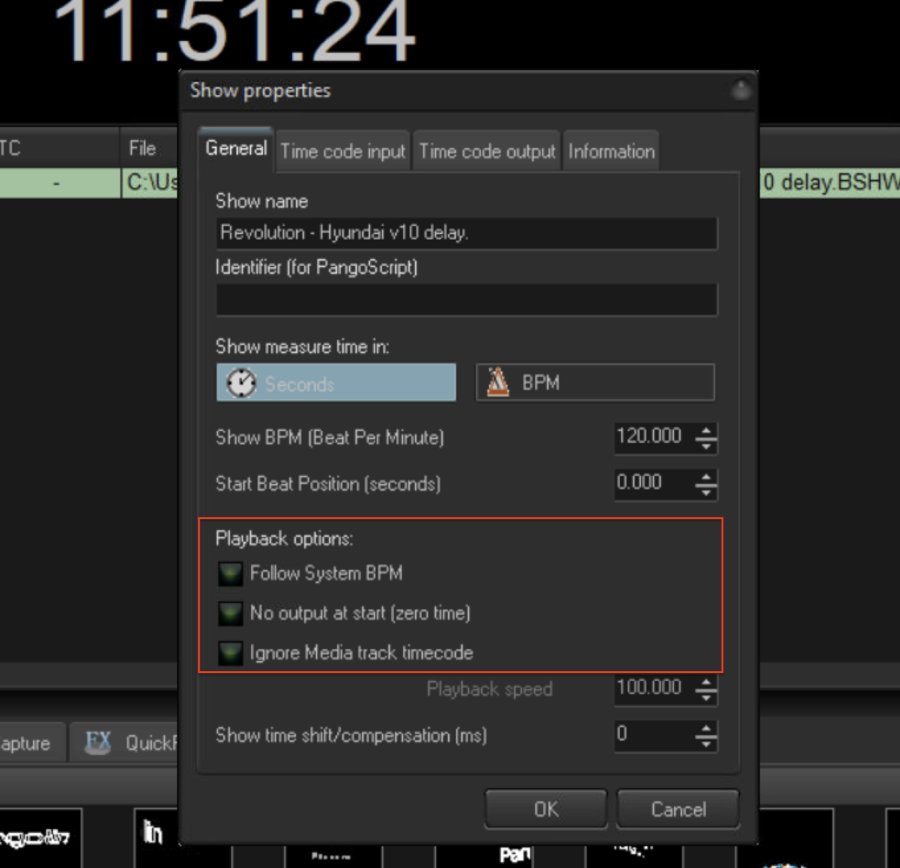
Task: Click the Show name text field
Action: pos(466,233)
